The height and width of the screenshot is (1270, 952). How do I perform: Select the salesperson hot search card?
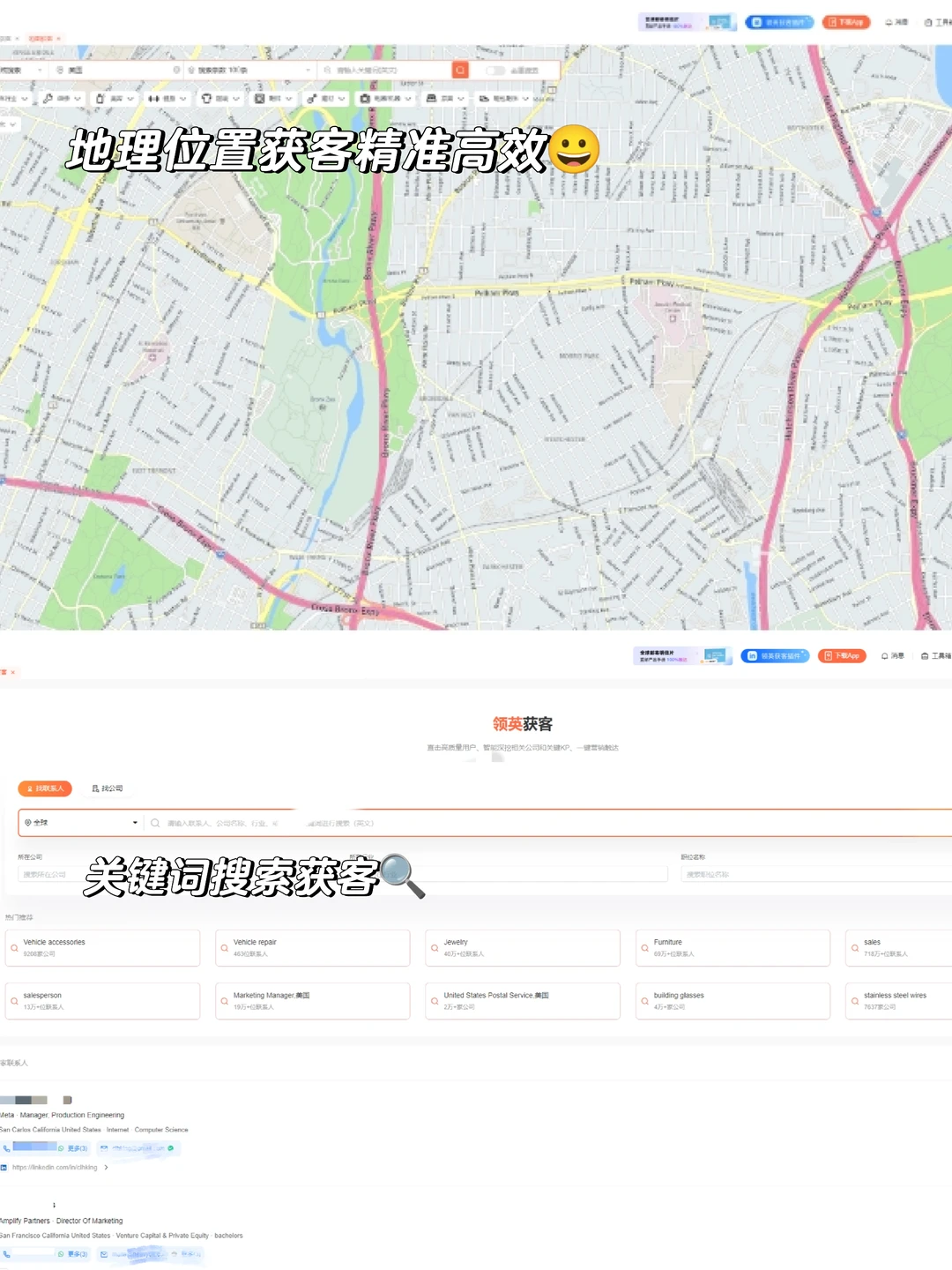tap(102, 1000)
